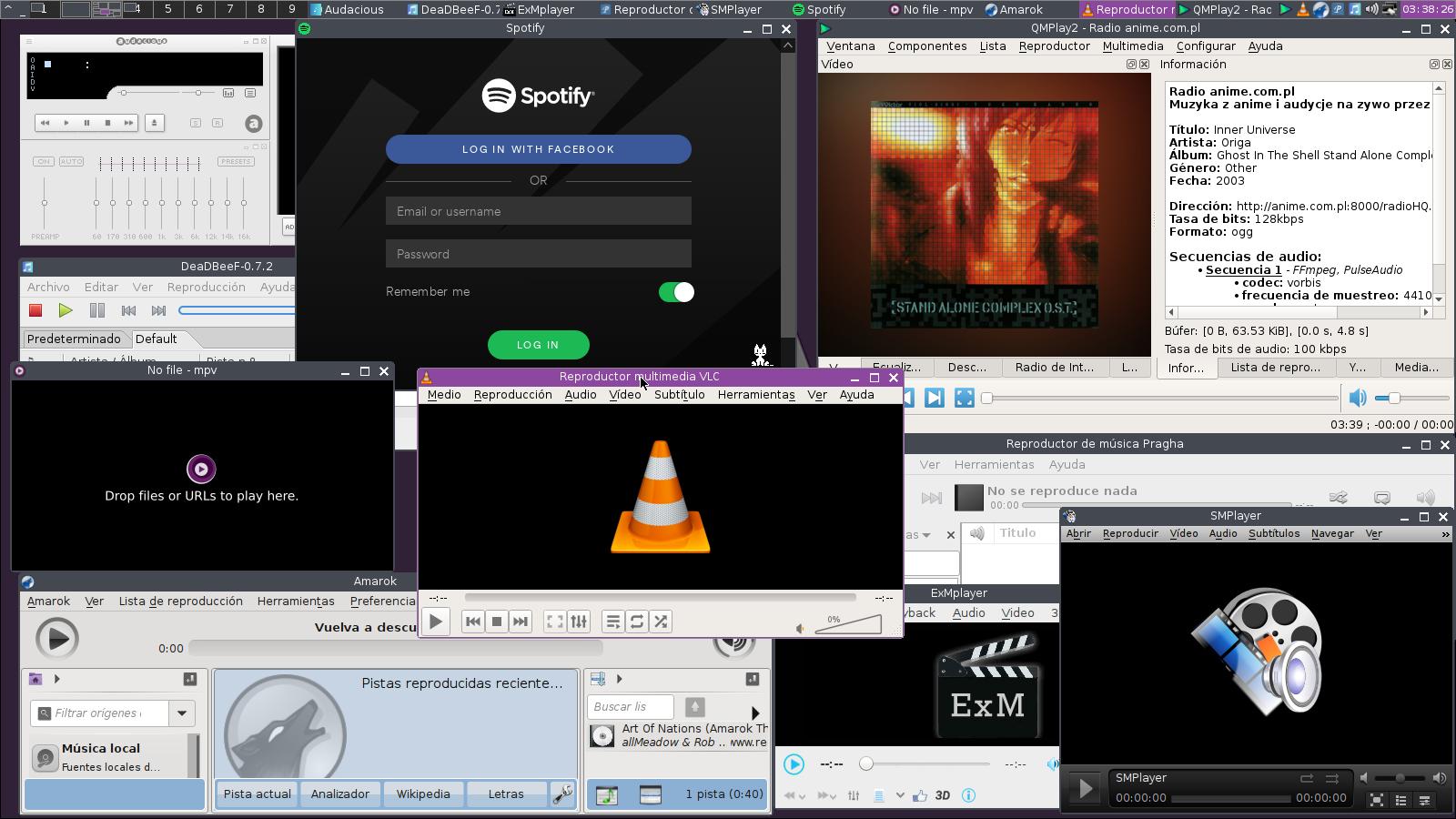This screenshot has height=819, width=1456.
Task: Click Spotify Email or username field
Action: (539, 211)
